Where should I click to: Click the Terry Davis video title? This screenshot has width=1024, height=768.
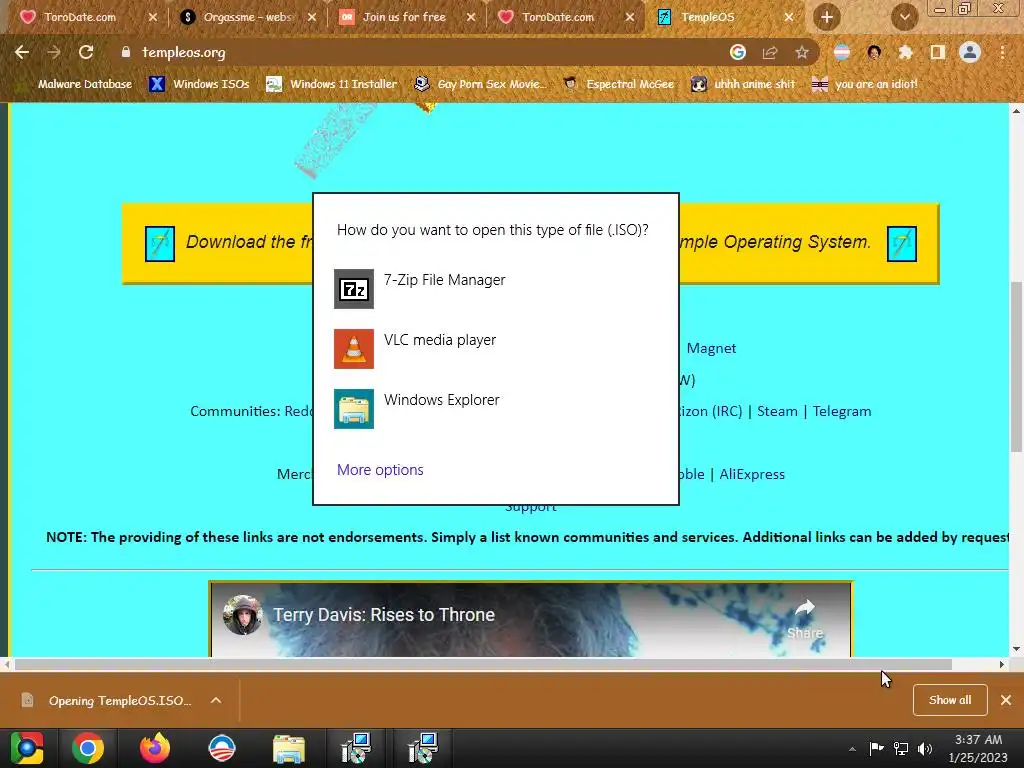[x=384, y=615]
